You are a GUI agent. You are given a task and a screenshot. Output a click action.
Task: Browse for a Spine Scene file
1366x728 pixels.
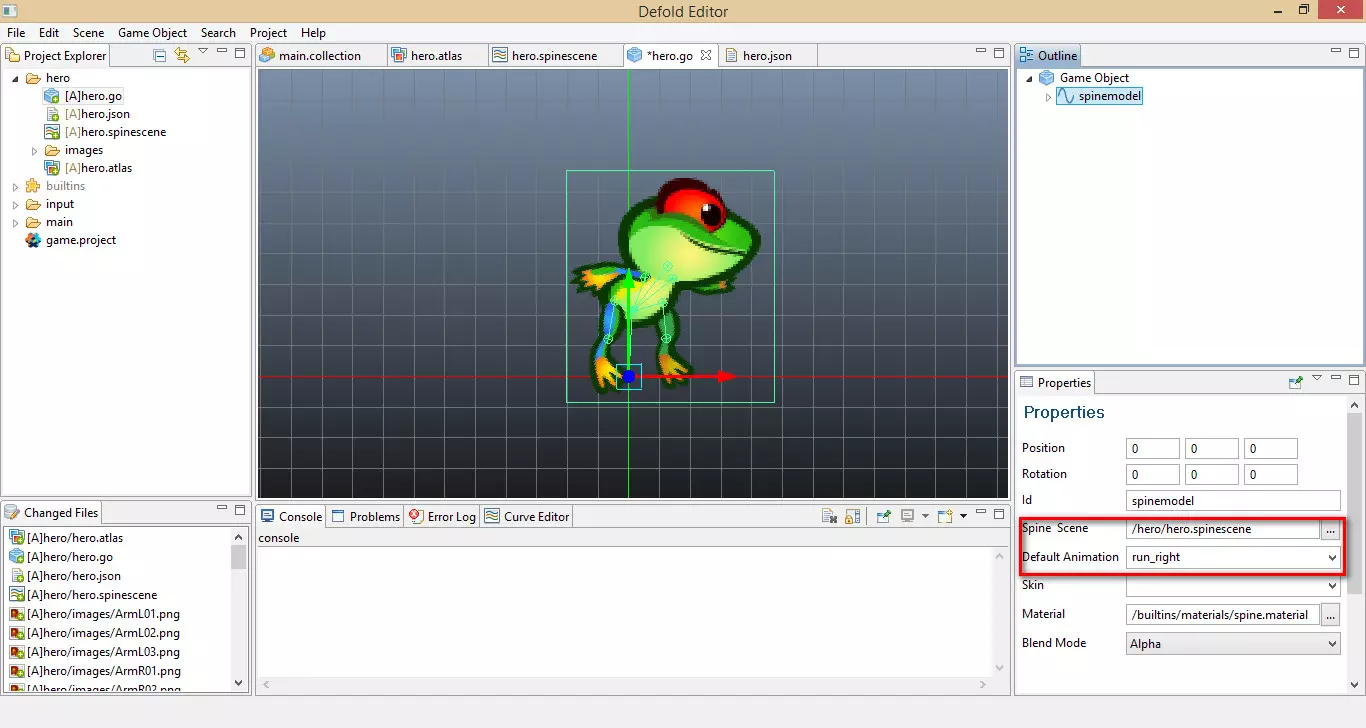[1330, 529]
